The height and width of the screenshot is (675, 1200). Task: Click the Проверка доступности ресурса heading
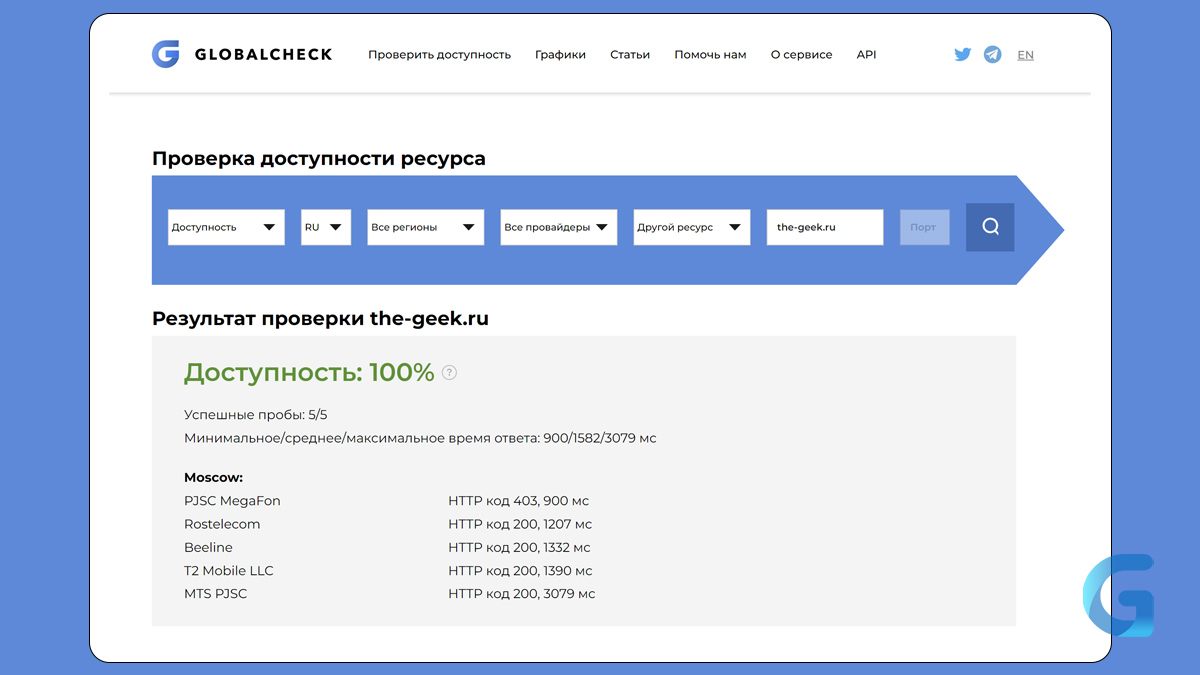point(319,158)
